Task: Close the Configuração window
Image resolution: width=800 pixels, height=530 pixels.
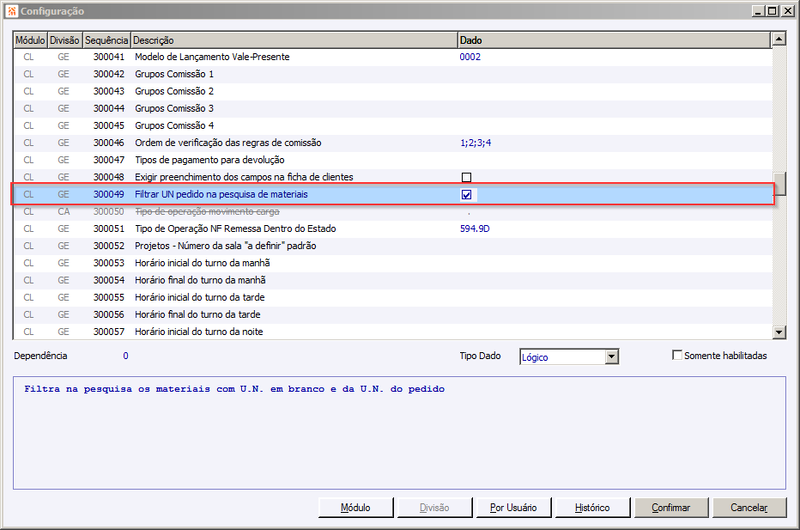Action: coord(787,11)
